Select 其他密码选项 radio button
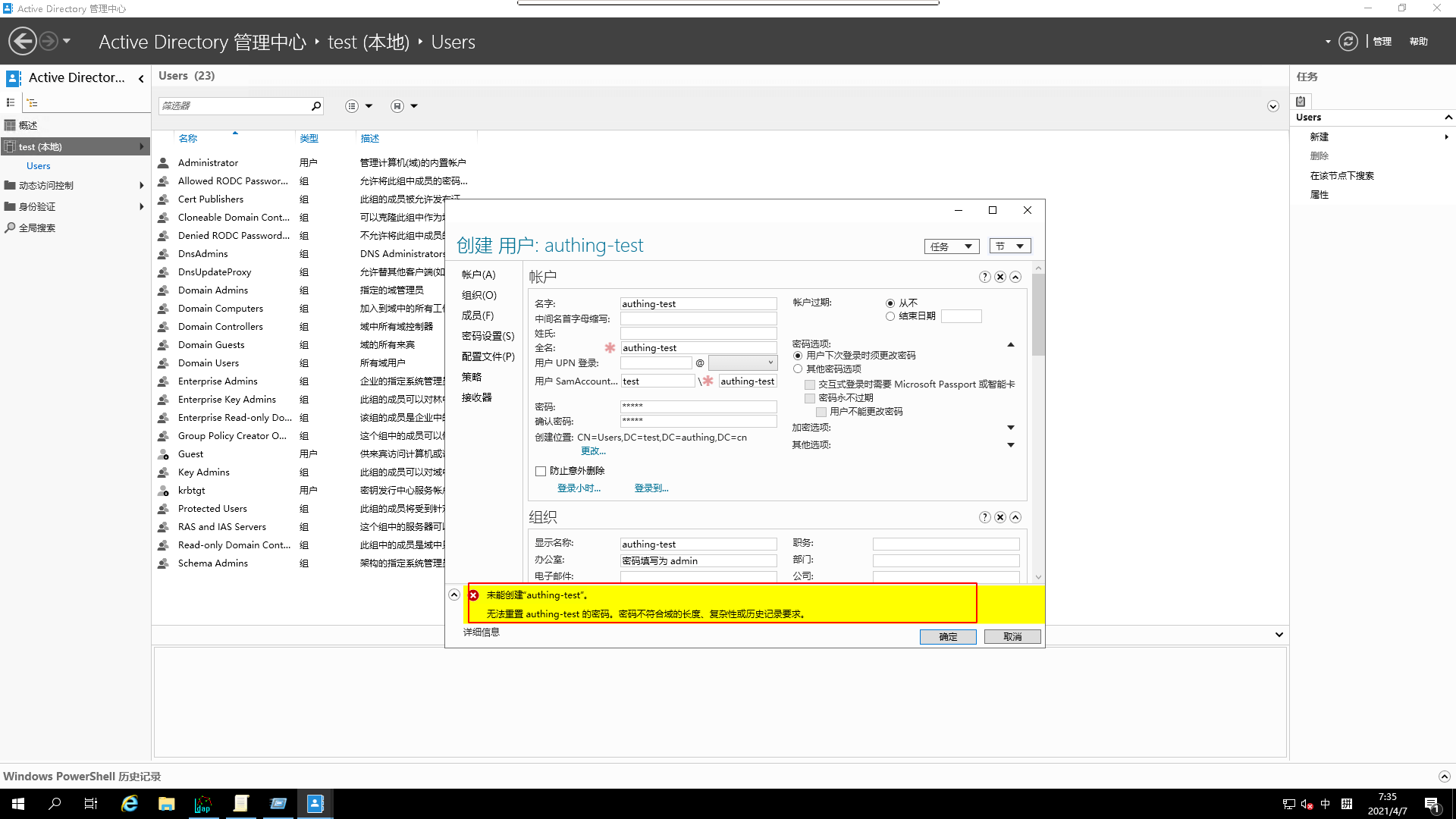Image resolution: width=1456 pixels, height=819 pixels. 798,369
